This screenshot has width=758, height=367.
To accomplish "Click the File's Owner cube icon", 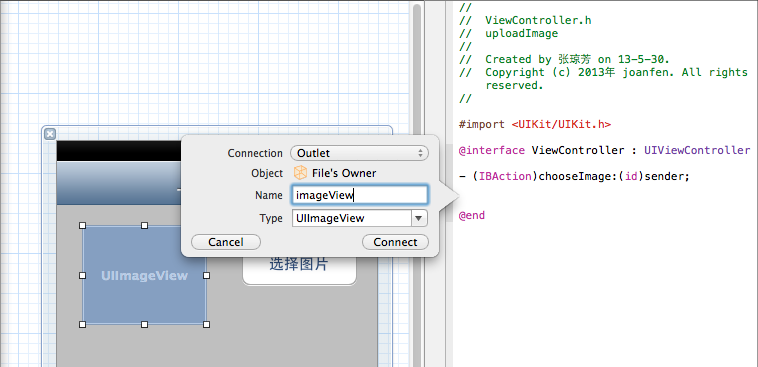I will [x=300, y=173].
